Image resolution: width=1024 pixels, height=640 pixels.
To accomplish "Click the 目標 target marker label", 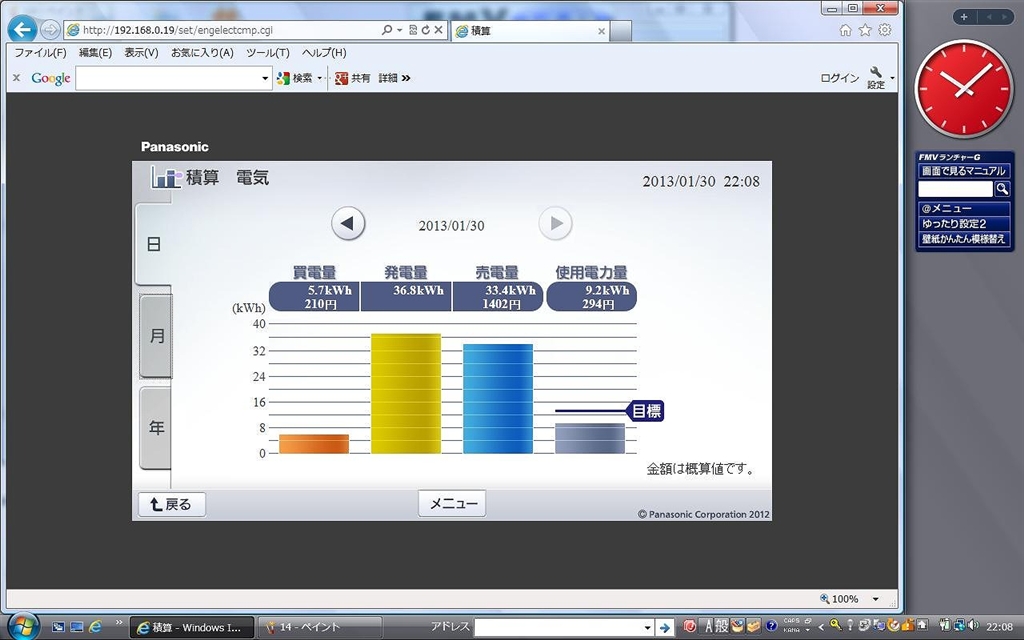I will 647,411.
